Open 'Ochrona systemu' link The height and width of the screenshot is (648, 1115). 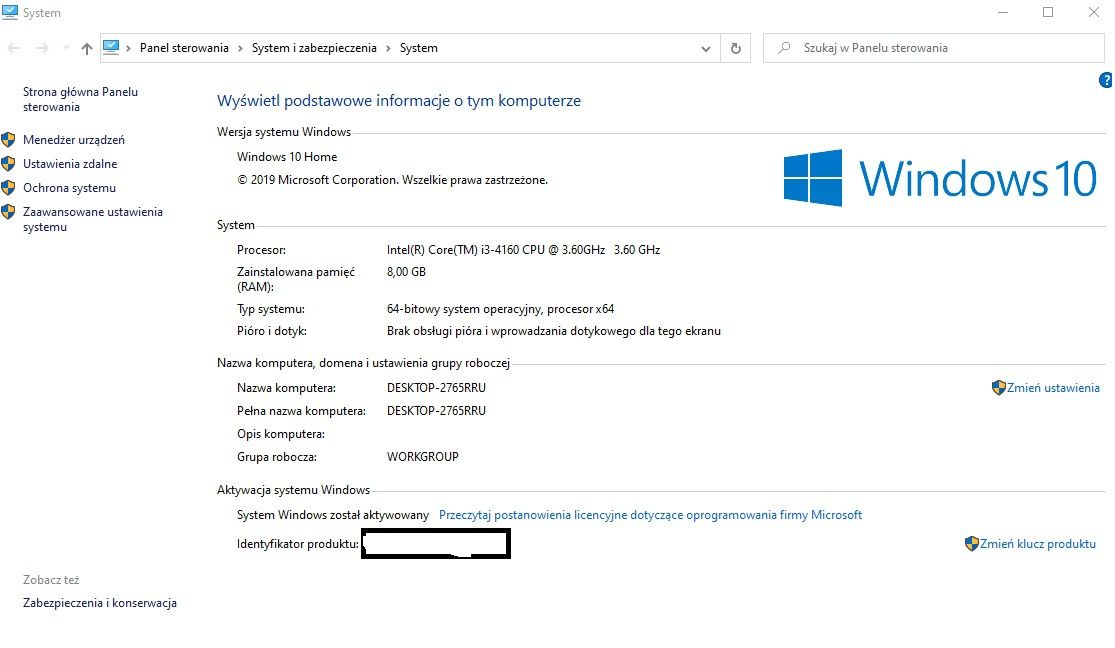(70, 188)
